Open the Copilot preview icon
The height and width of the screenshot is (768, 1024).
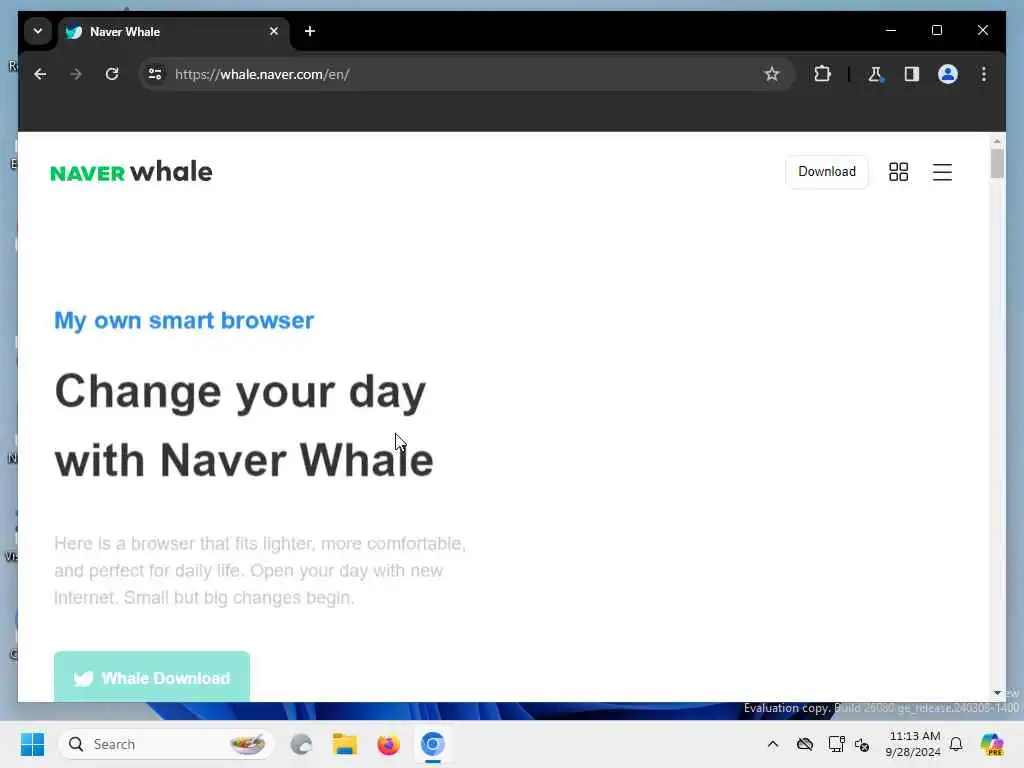(x=991, y=744)
